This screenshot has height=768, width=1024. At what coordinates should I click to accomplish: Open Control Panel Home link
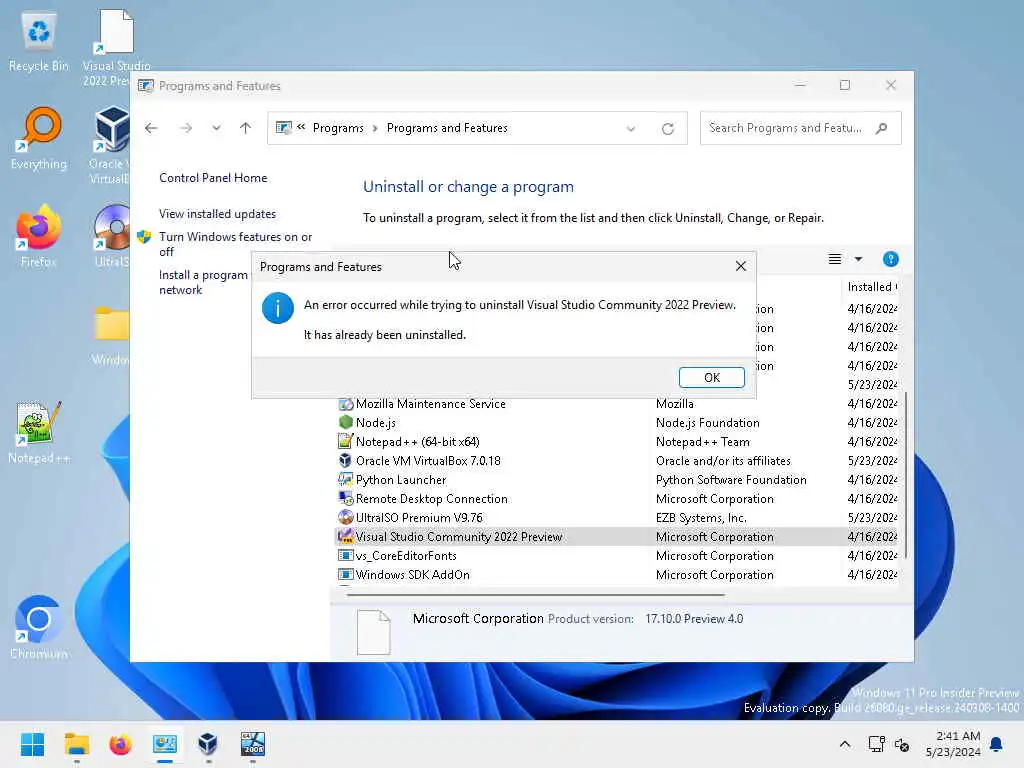click(213, 178)
